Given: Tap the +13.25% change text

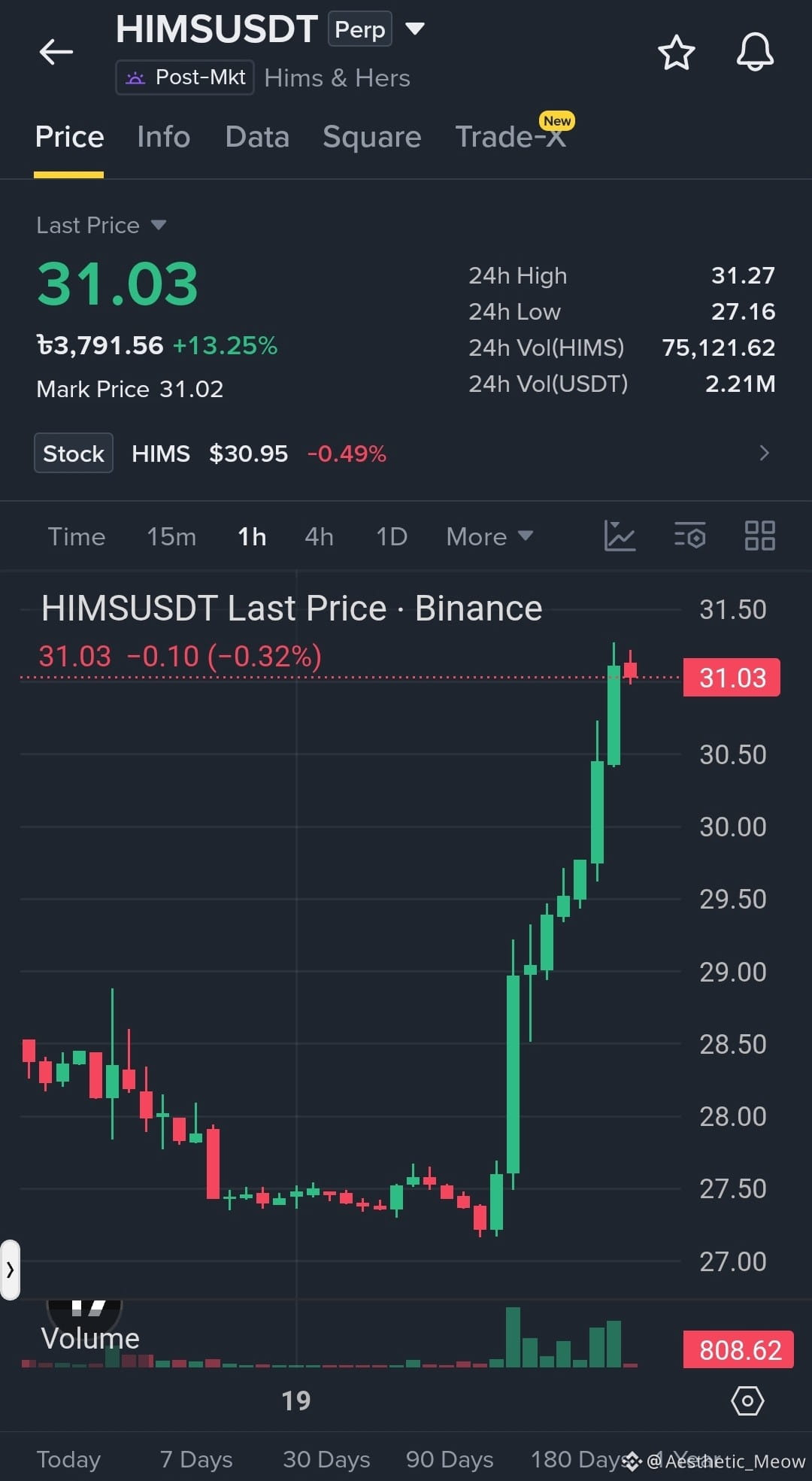Looking at the screenshot, I should [225, 345].
